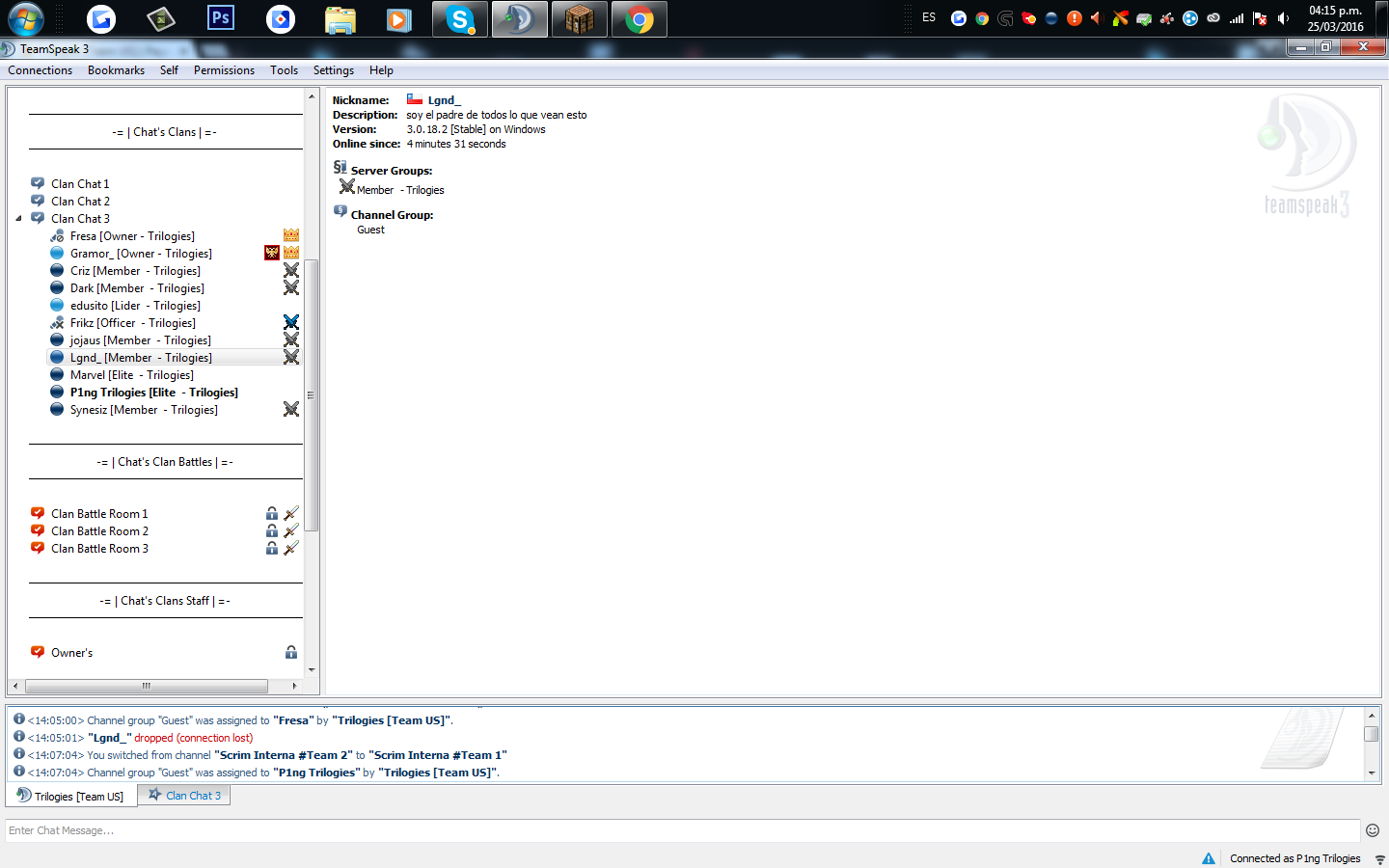The image size is (1389, 868).
Task: Select Clan Battle Room 3 channel
Action: [x=99, y=549]
